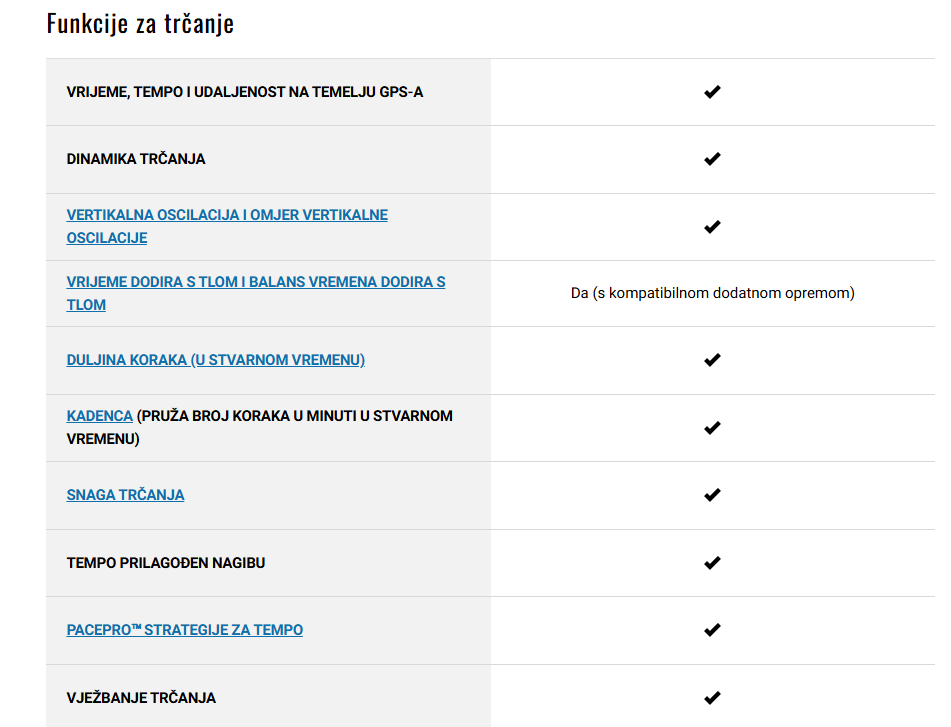Open PacePro strategije za tempo link
951x727 pixels.
click(184, 630)
